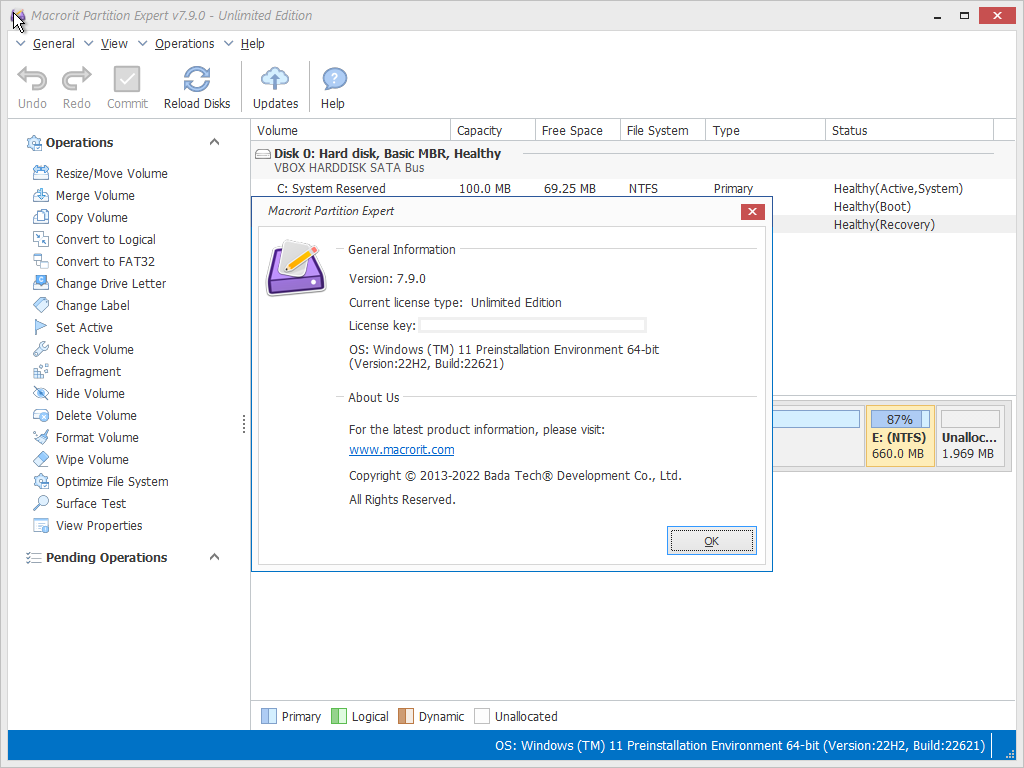Open the www.macrorit.com link
This screenshot has height=768, width=1024.
coord(402,450)
